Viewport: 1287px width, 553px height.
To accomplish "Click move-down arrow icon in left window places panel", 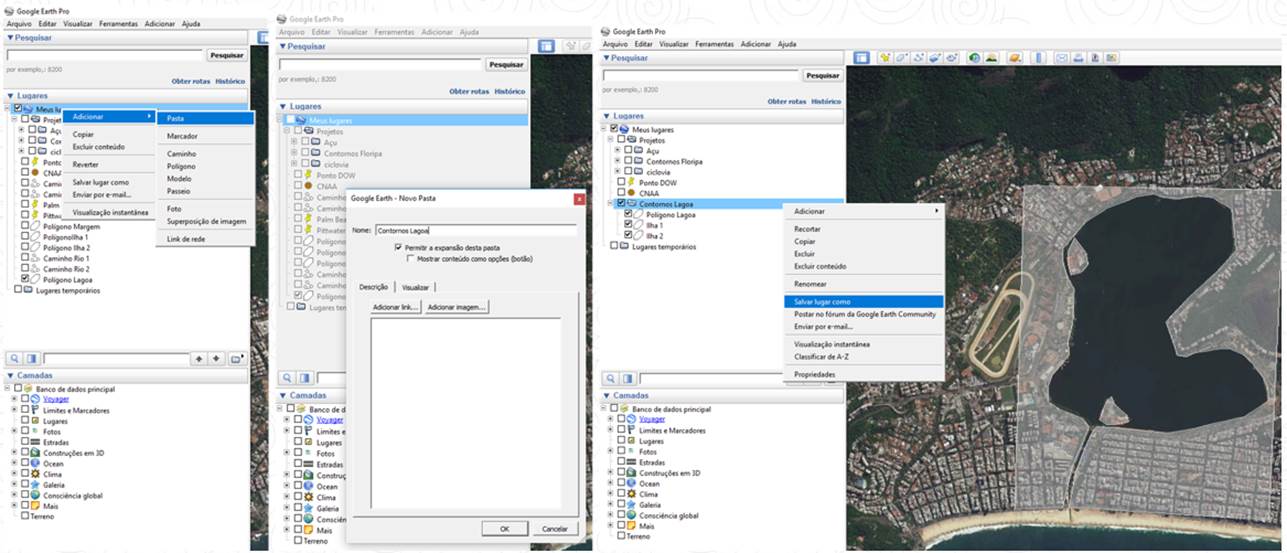I will click(x=216, y=358).
